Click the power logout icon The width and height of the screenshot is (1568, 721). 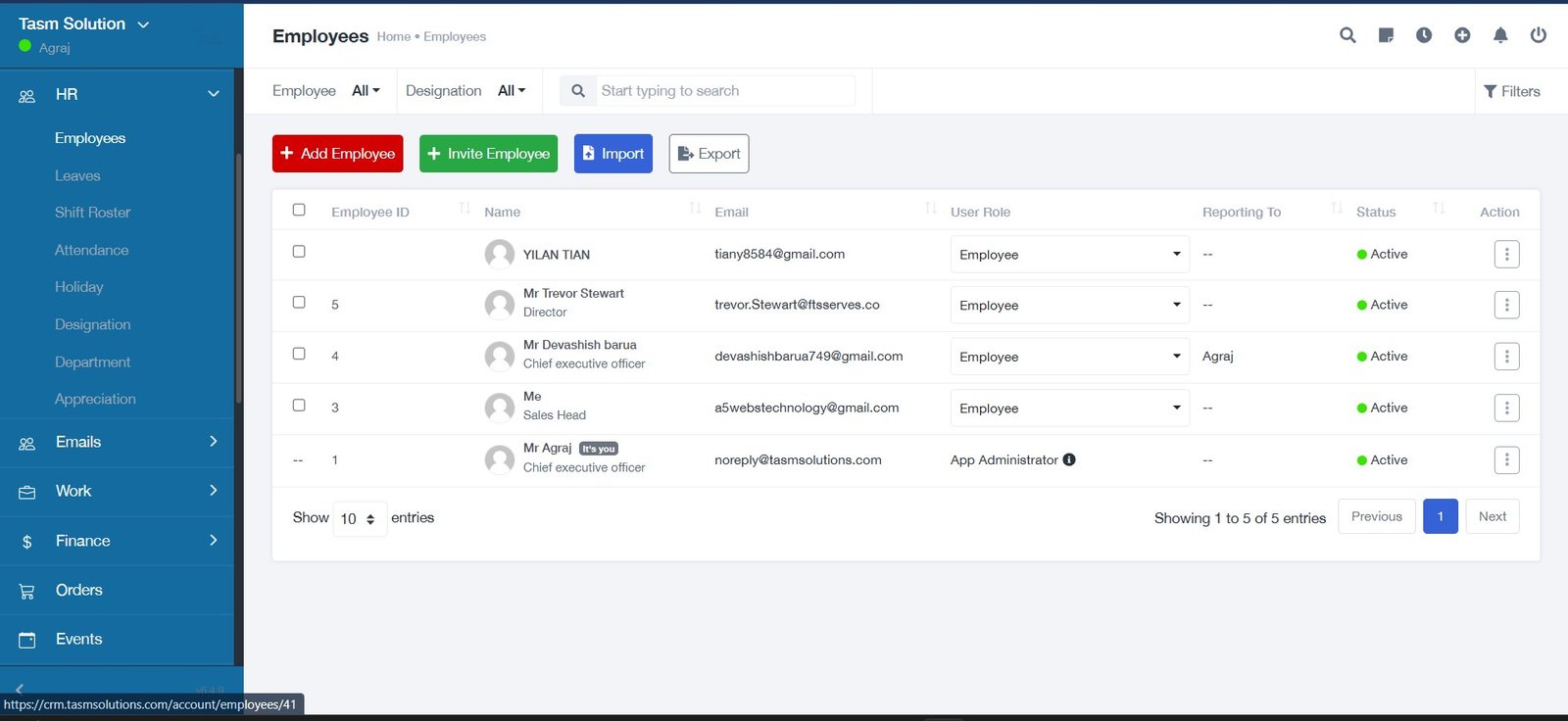(x=1539, y=35)
